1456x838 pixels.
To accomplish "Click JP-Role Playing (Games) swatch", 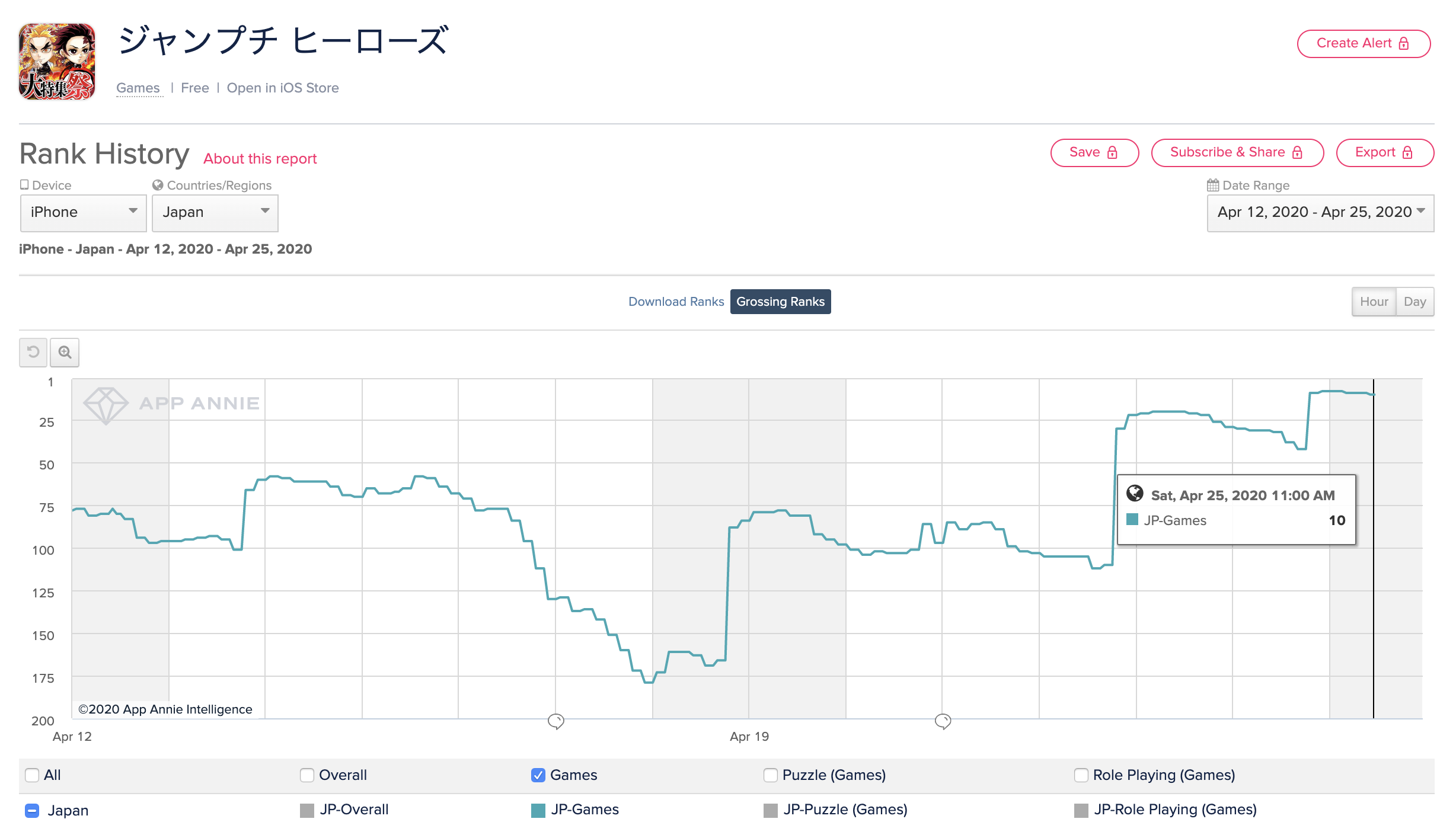I will [x=1081, y=810].
